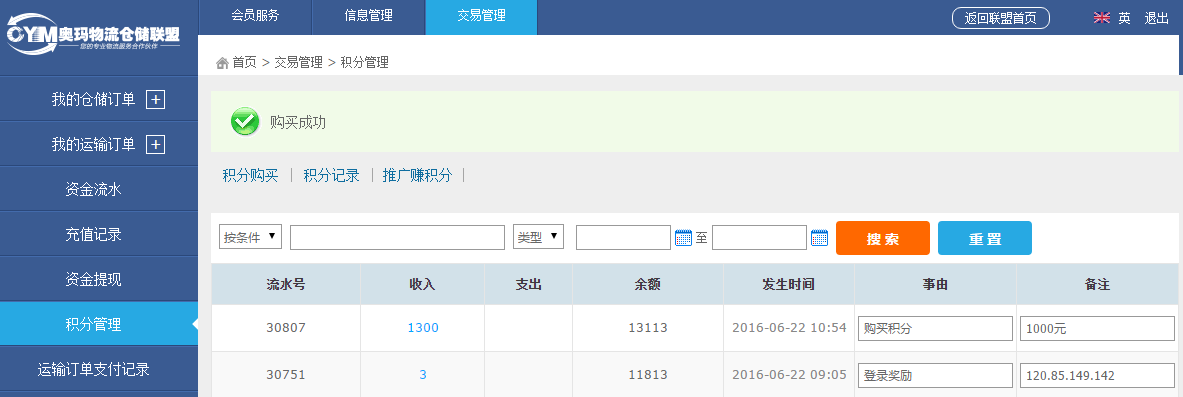Screen dimensions: 1183x397
Task: Open the start date calendar picker icon
Action: tap(684, 238)
